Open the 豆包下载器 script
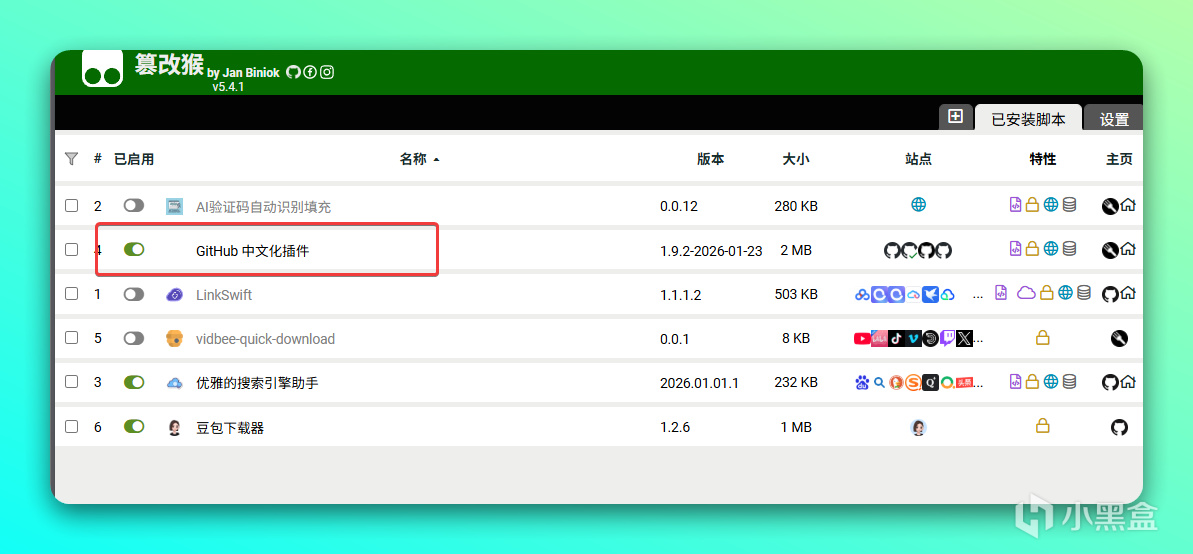 tap(230, 428)
